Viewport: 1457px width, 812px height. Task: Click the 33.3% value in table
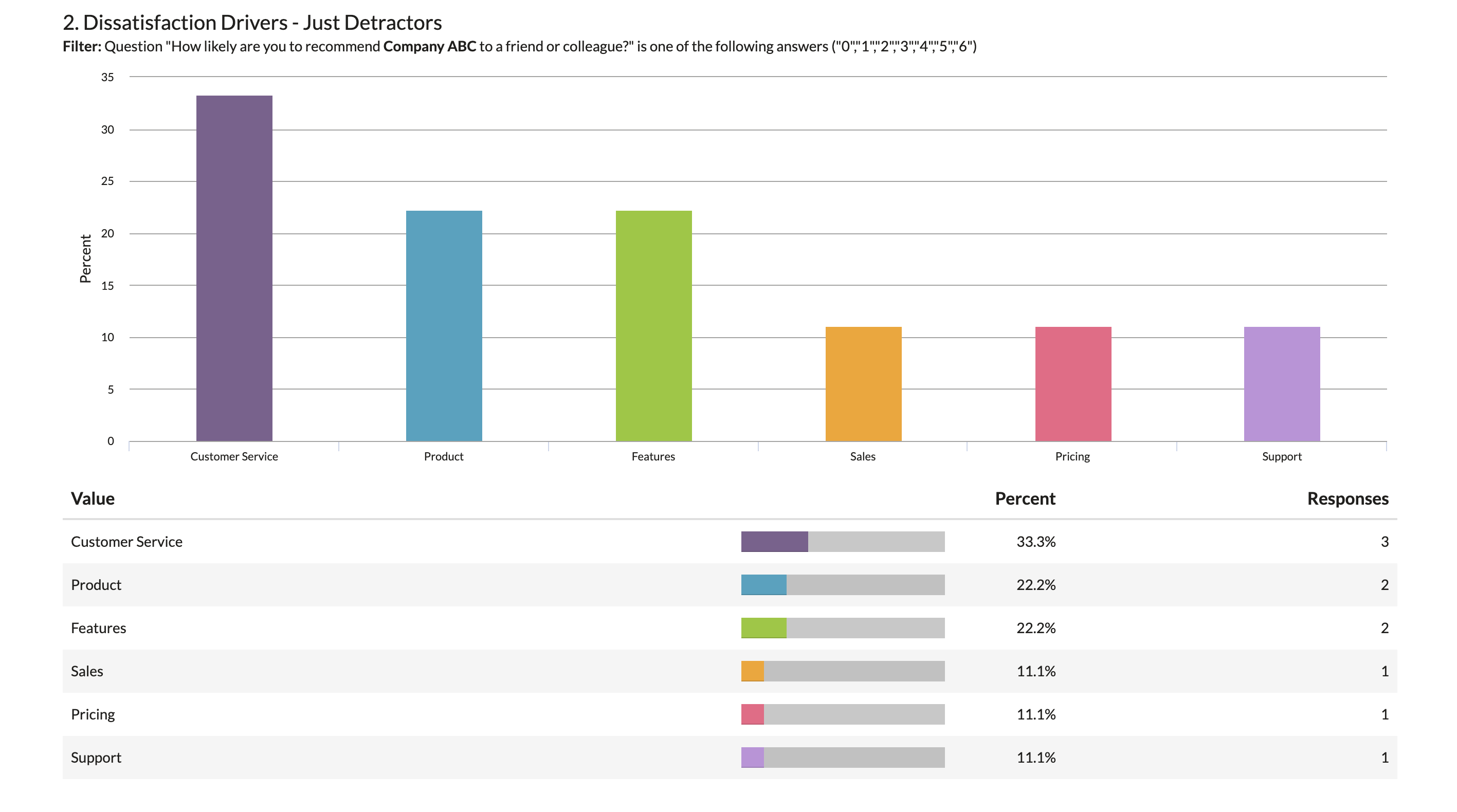tap(1035, 542)
